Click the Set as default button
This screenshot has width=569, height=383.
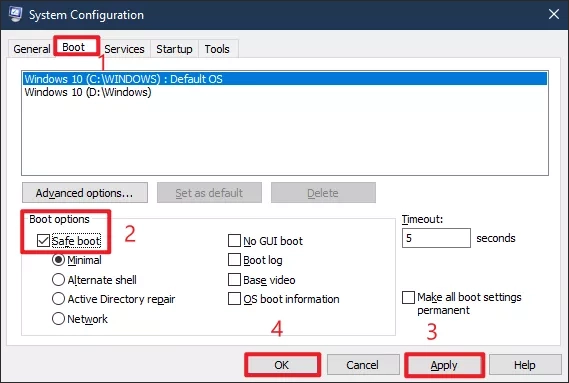209,193
